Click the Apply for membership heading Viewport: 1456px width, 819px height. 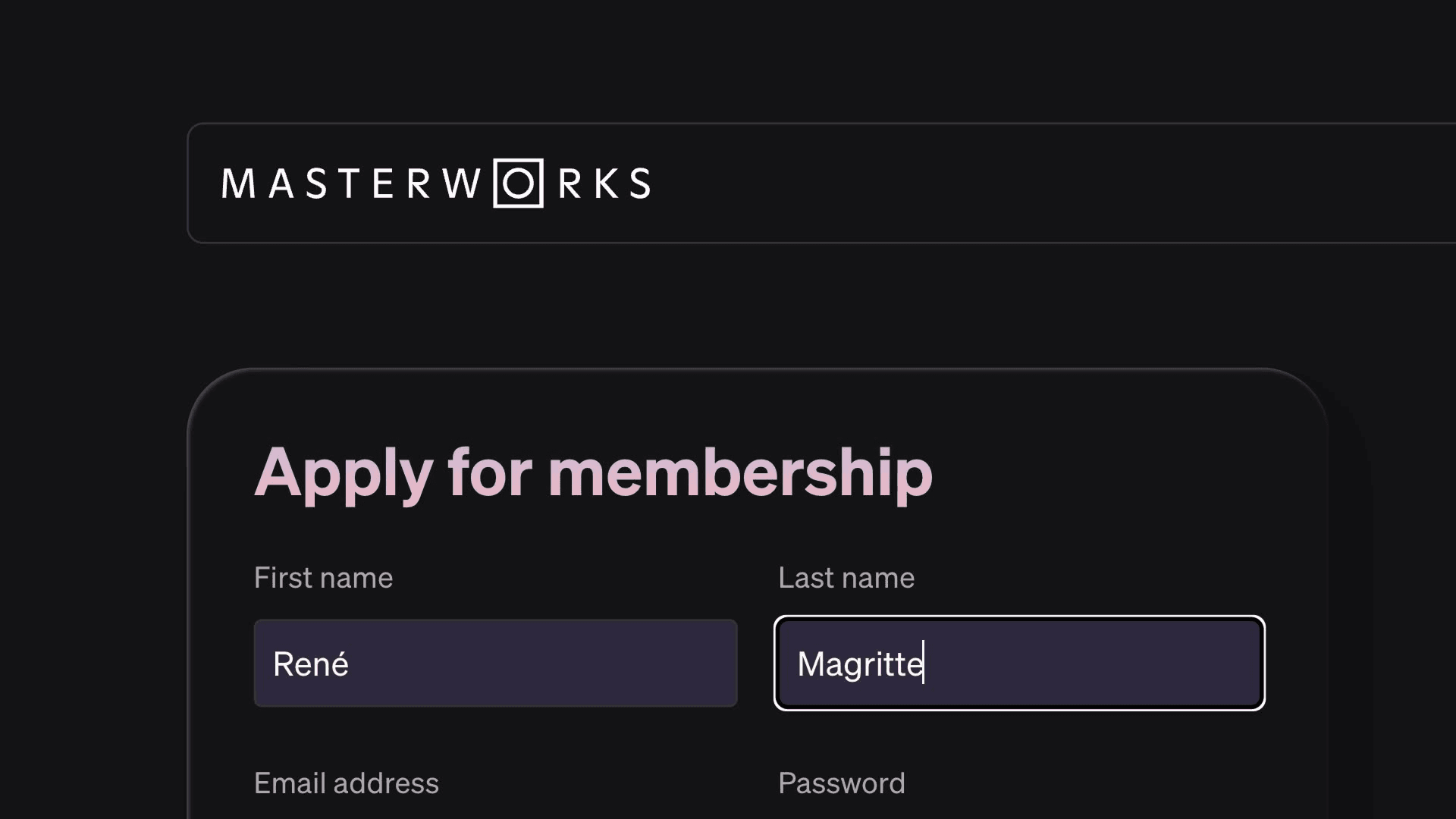pyautogui.click(x=593, y=472)
